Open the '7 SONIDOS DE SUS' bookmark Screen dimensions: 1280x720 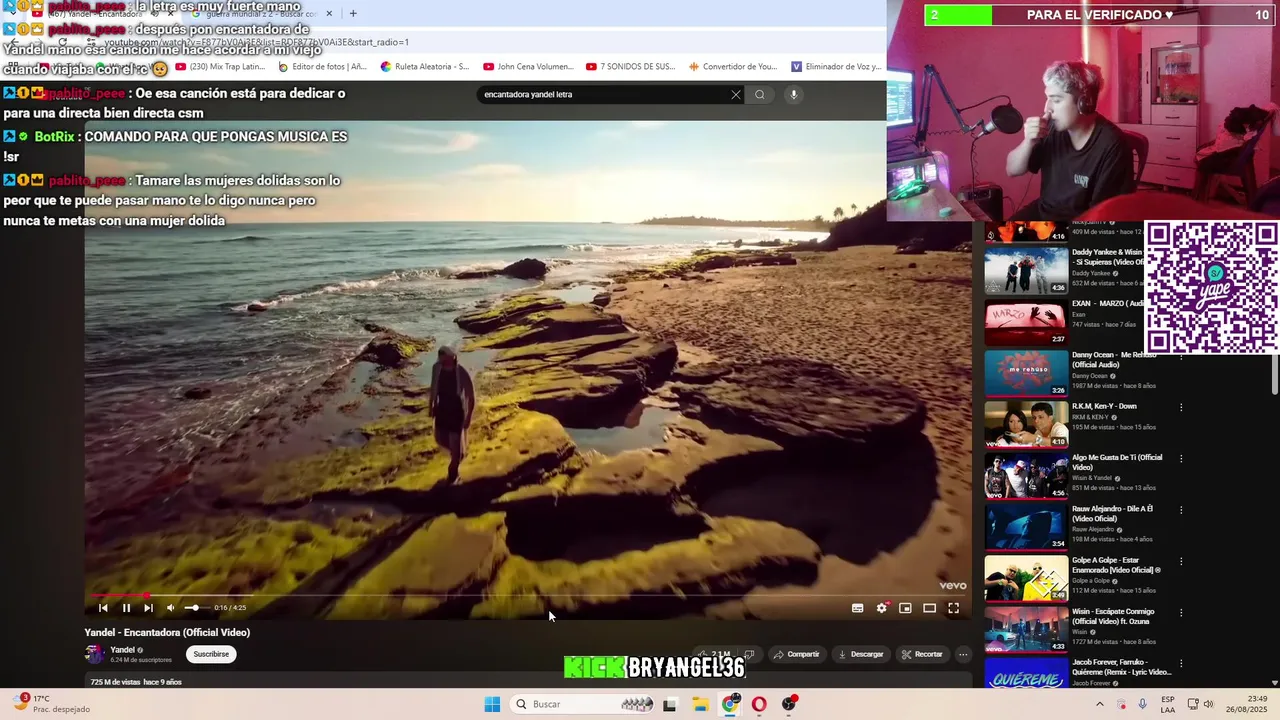[x=631, y=67]
